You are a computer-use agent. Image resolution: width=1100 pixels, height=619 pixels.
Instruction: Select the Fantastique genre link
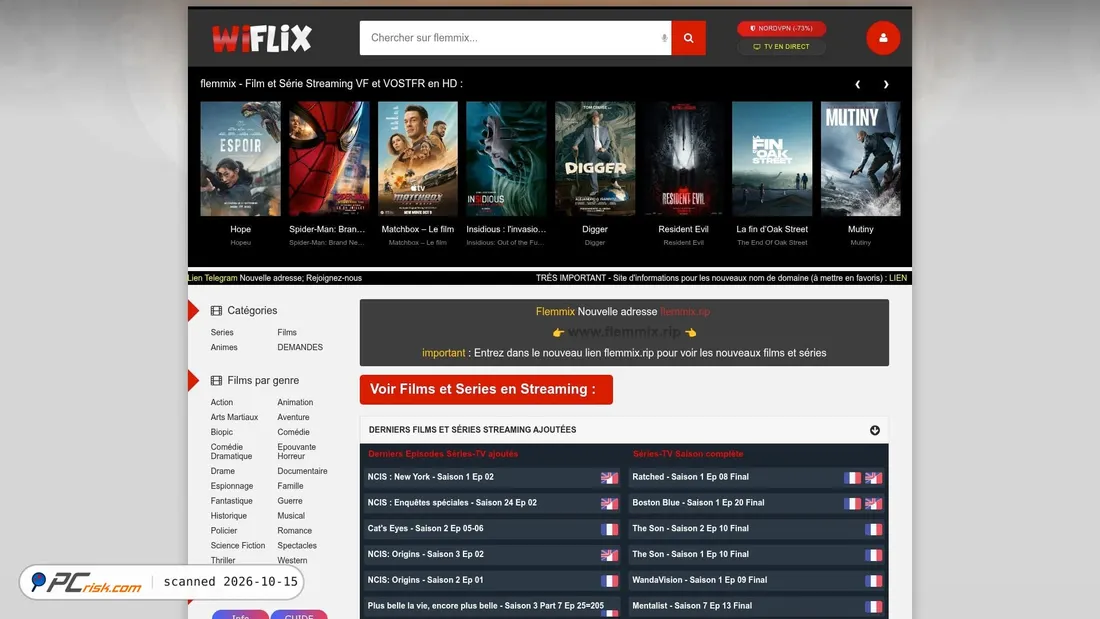(x=232, y=501)
